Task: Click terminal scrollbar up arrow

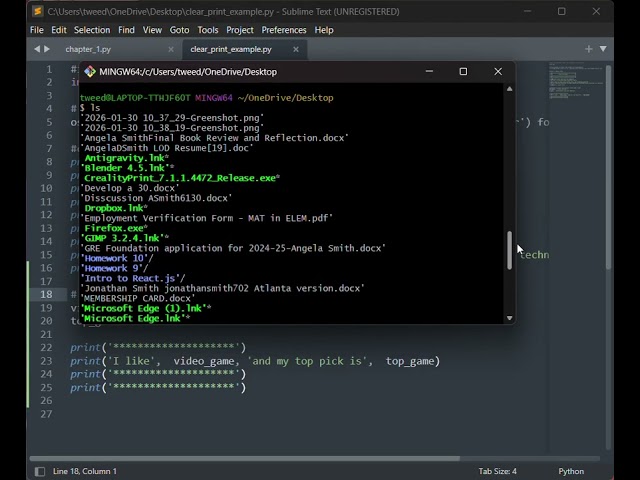Action: point(509,89)
